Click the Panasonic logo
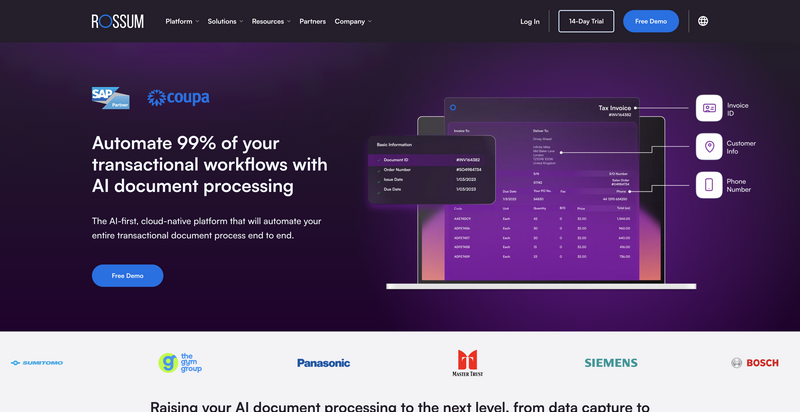800x412 pixels. (x=323, y=363)
